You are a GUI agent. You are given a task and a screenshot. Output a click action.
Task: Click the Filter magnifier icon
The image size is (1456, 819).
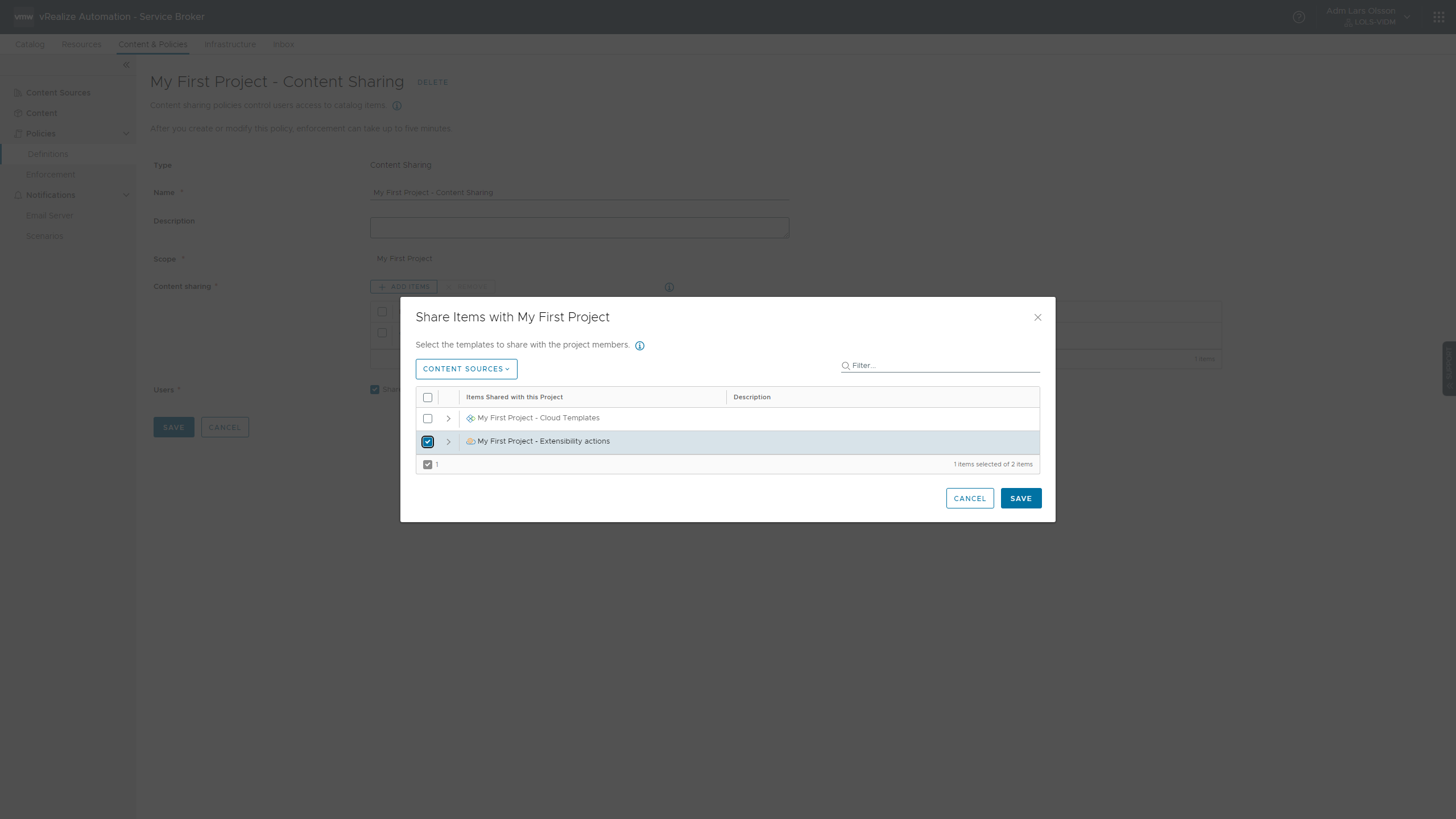pos(846,366)
